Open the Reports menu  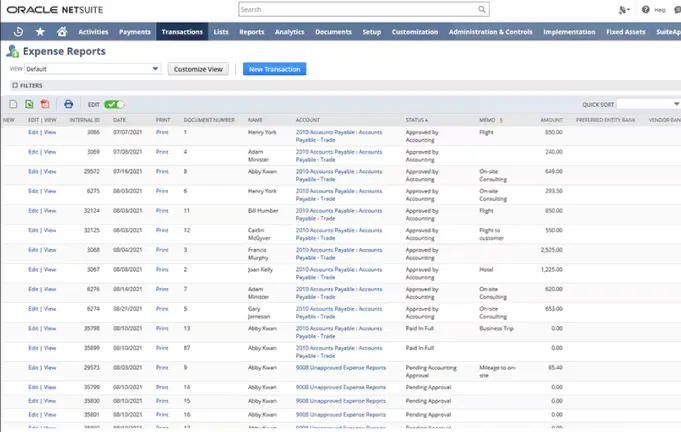[252, 32]
